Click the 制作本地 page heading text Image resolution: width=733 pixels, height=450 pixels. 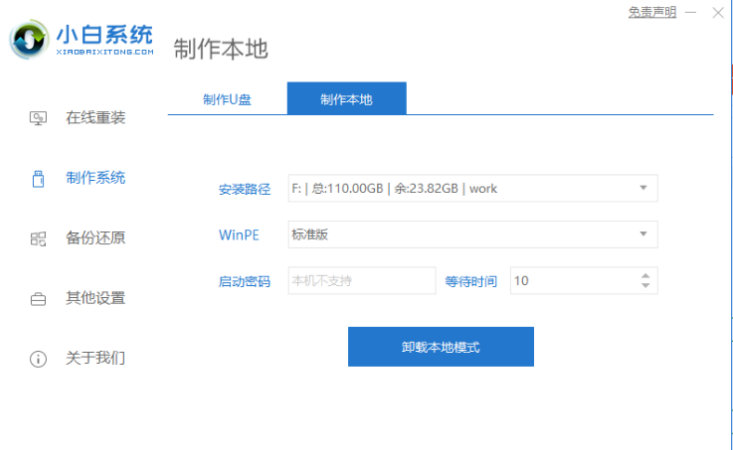coord(221,49)
